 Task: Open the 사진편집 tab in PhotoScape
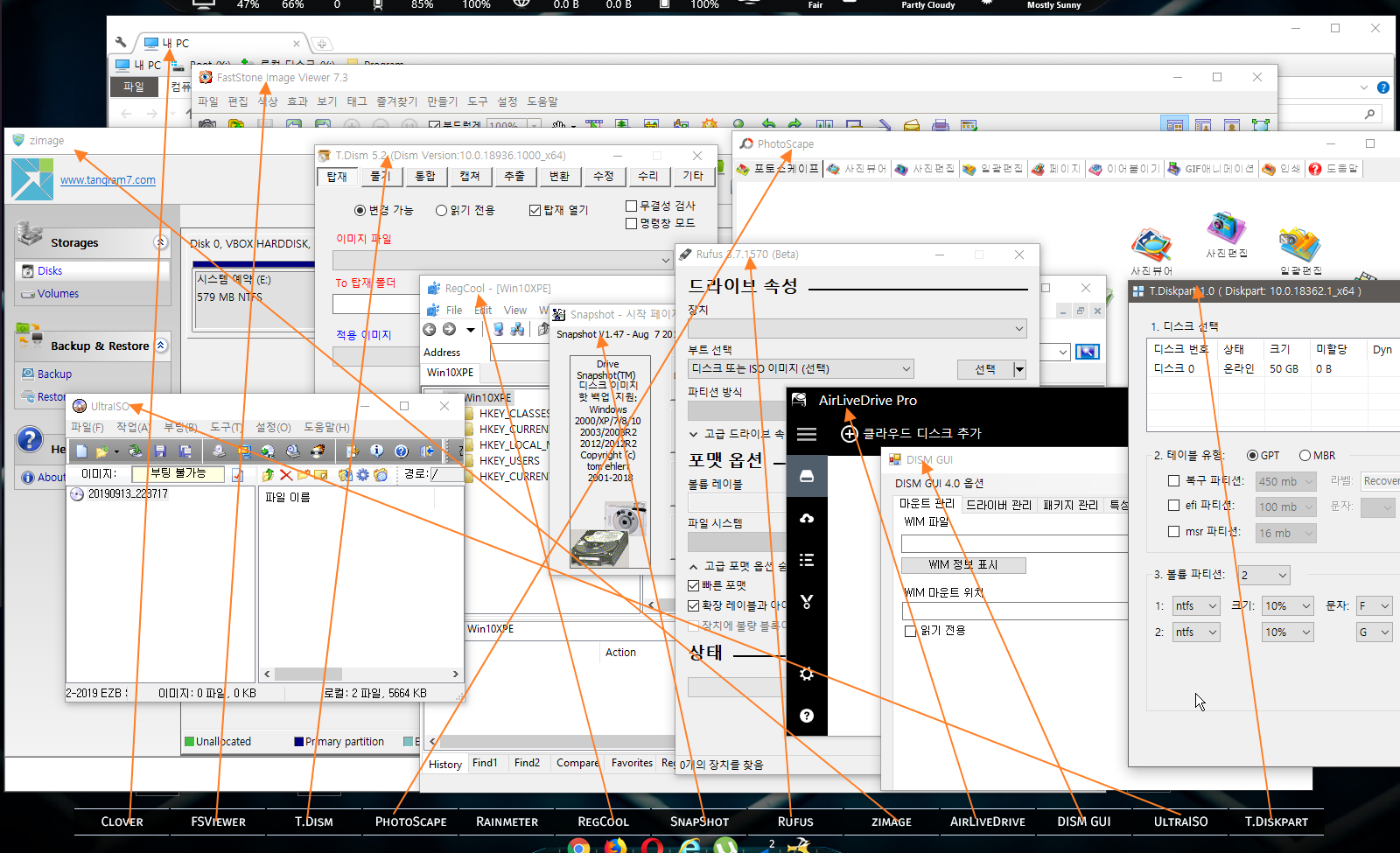click(x=924, y=168)
